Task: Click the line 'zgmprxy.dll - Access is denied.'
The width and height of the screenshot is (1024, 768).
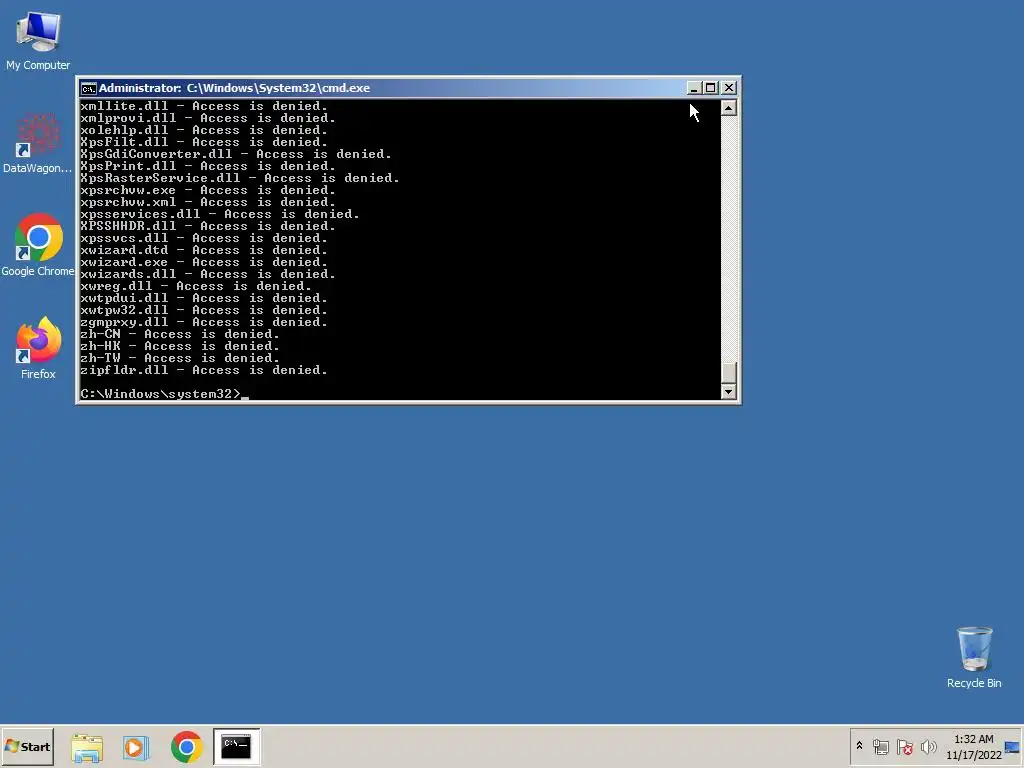Action: click(204, 322)
